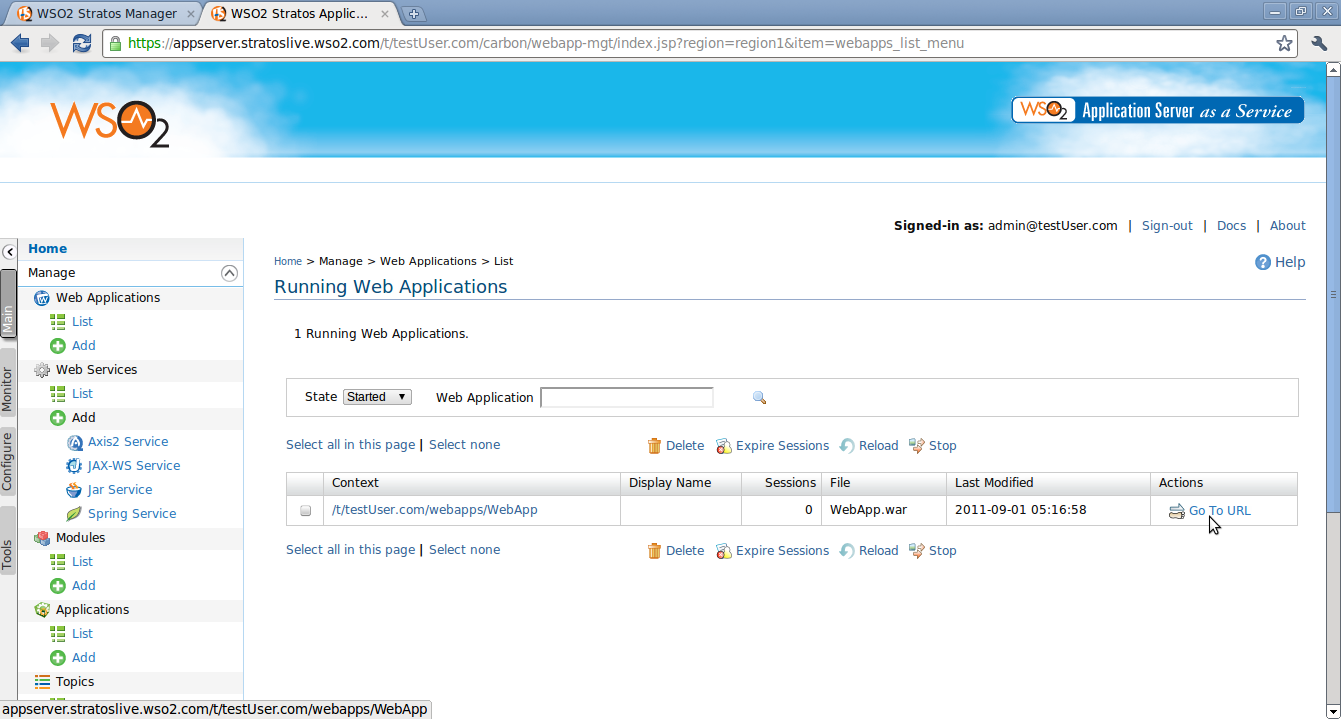Click the page vertical scrollbar

click(1334, 295)
